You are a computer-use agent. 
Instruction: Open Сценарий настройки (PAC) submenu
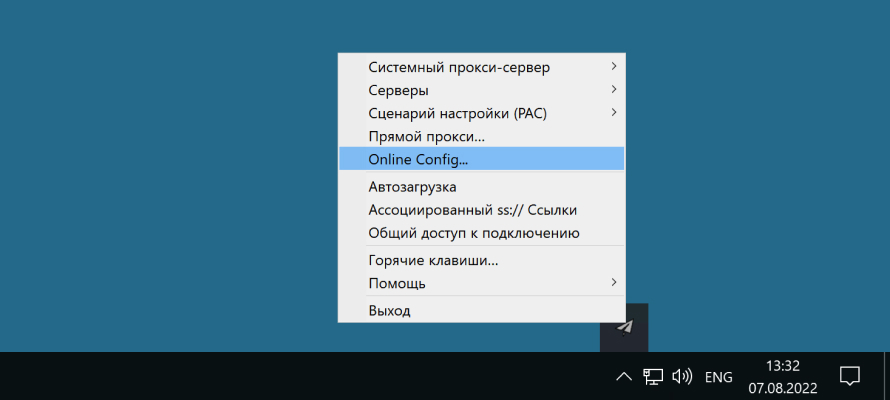click(481, 113)
